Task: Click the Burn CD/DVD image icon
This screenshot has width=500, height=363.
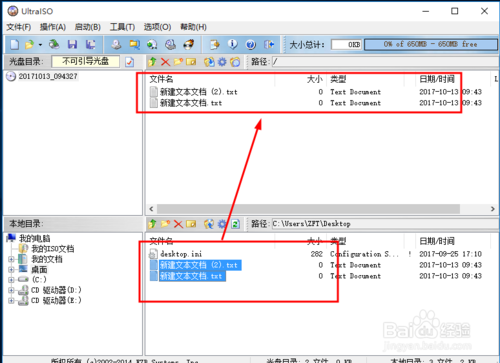Action: click(189, 44)
